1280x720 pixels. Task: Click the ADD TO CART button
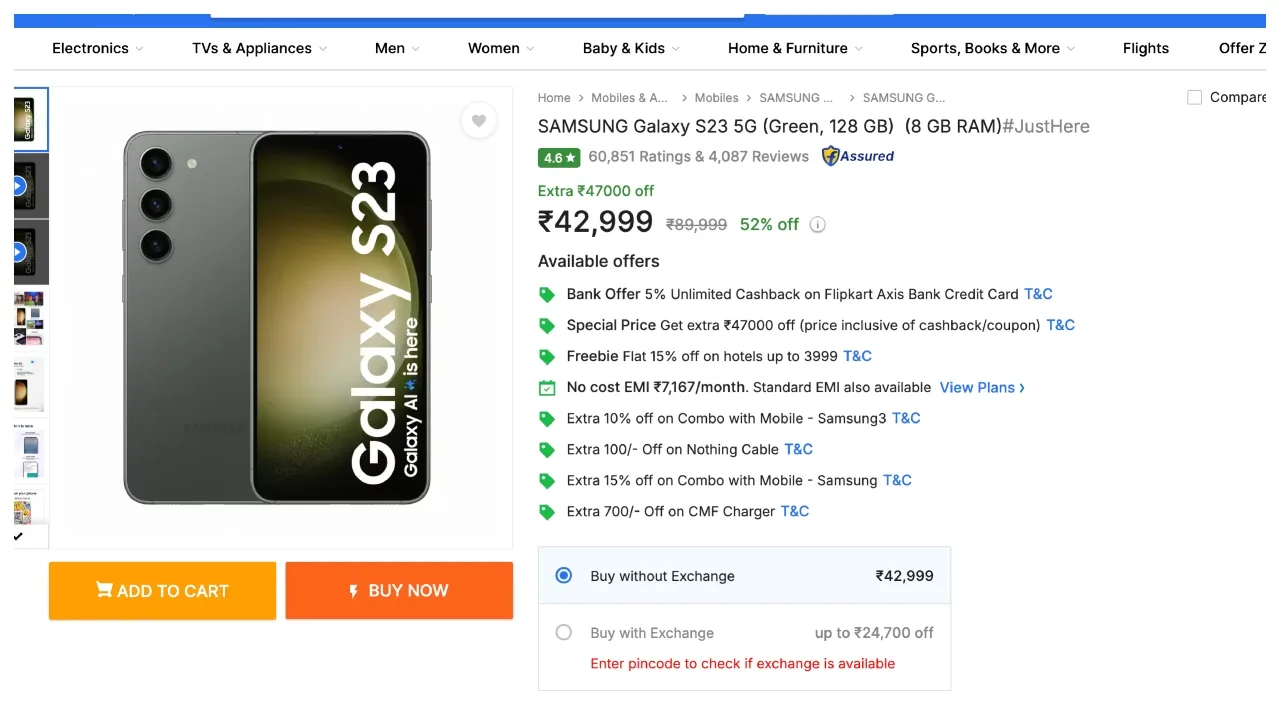(162, 591)
